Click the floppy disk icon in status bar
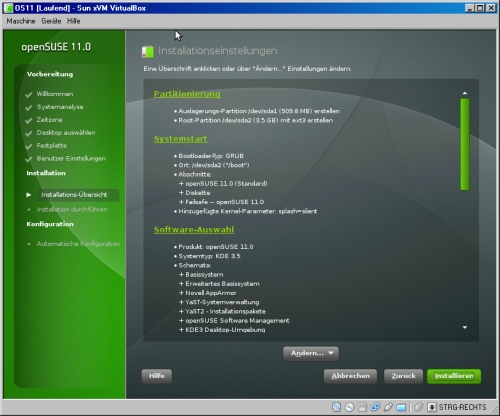 tap(362, 407)
